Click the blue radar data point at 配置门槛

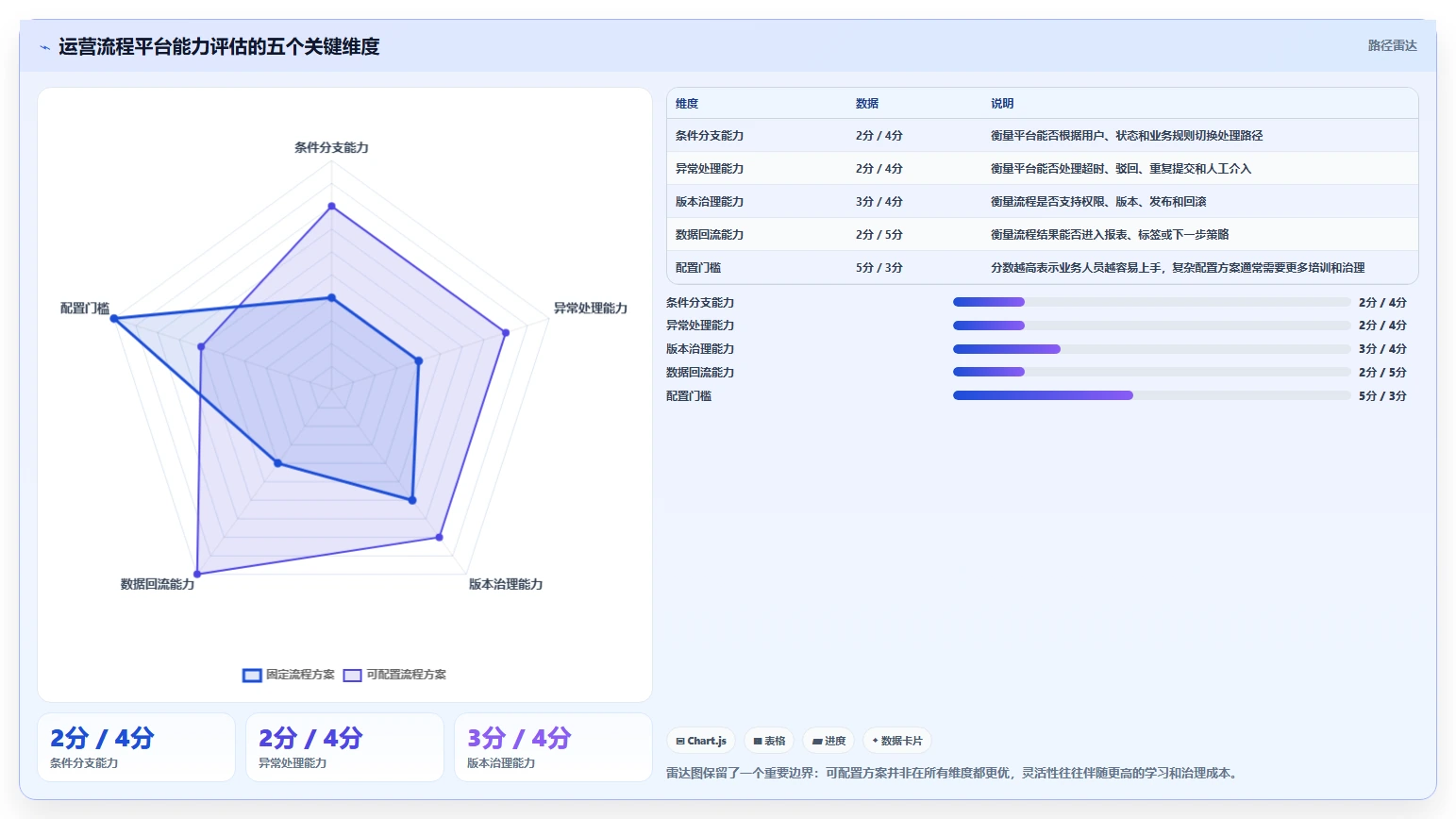click(x=114, y=319)
